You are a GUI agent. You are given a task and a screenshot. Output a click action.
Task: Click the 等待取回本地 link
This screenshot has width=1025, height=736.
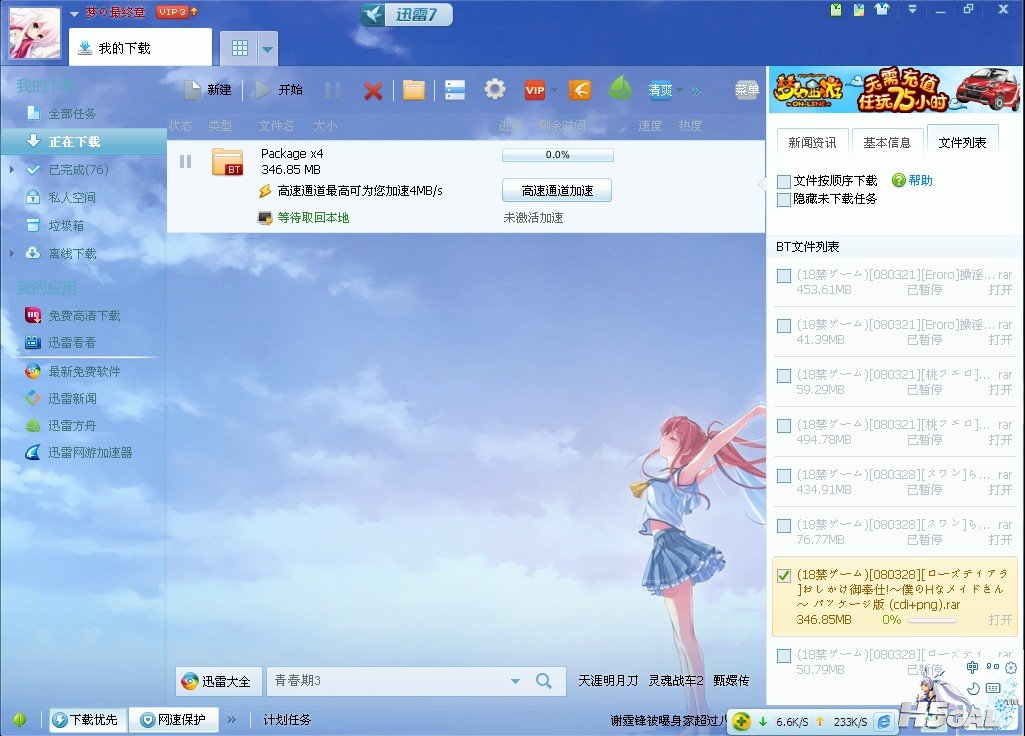coord(313,218)
